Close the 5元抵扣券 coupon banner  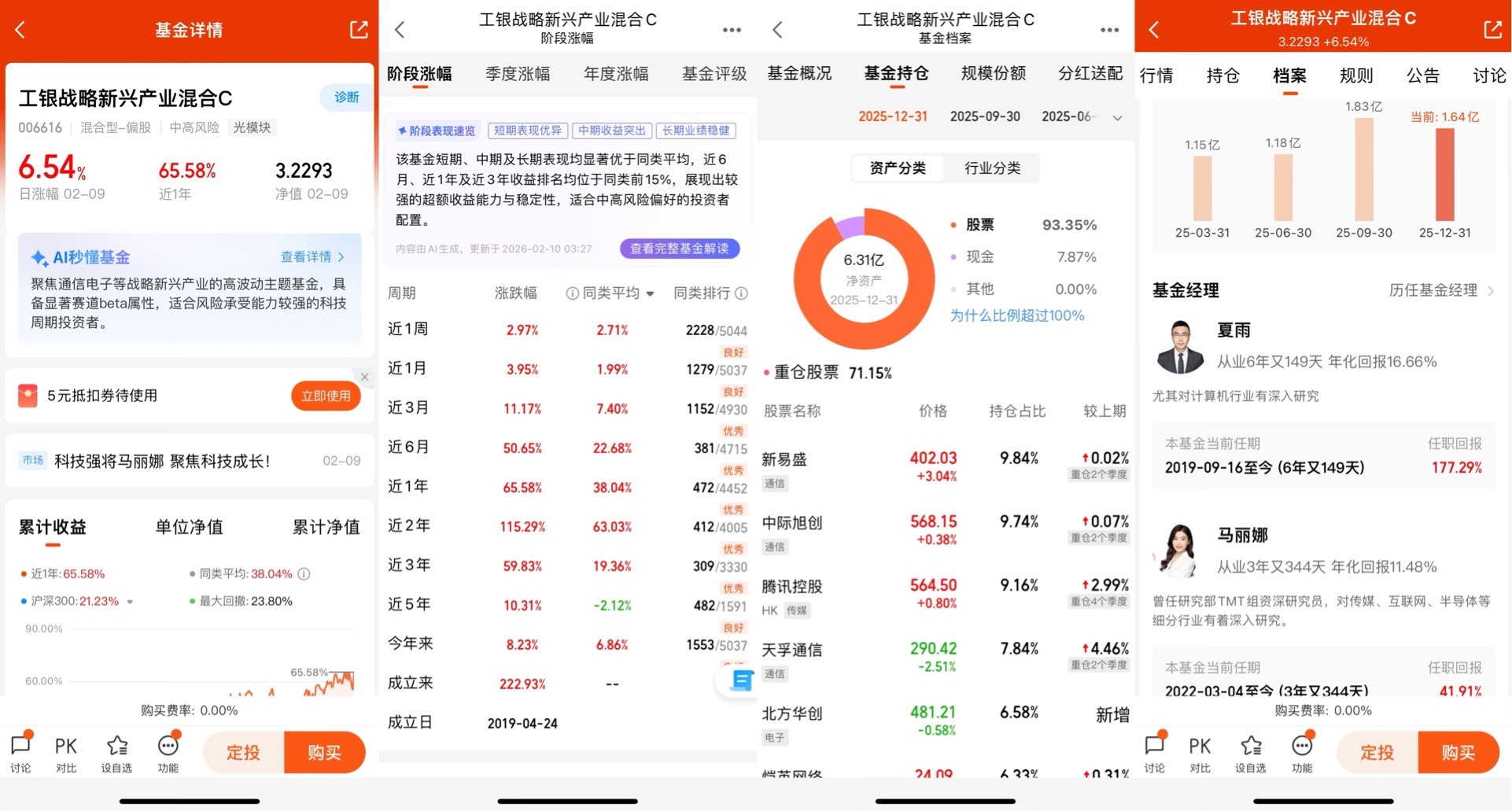(364, 377)
